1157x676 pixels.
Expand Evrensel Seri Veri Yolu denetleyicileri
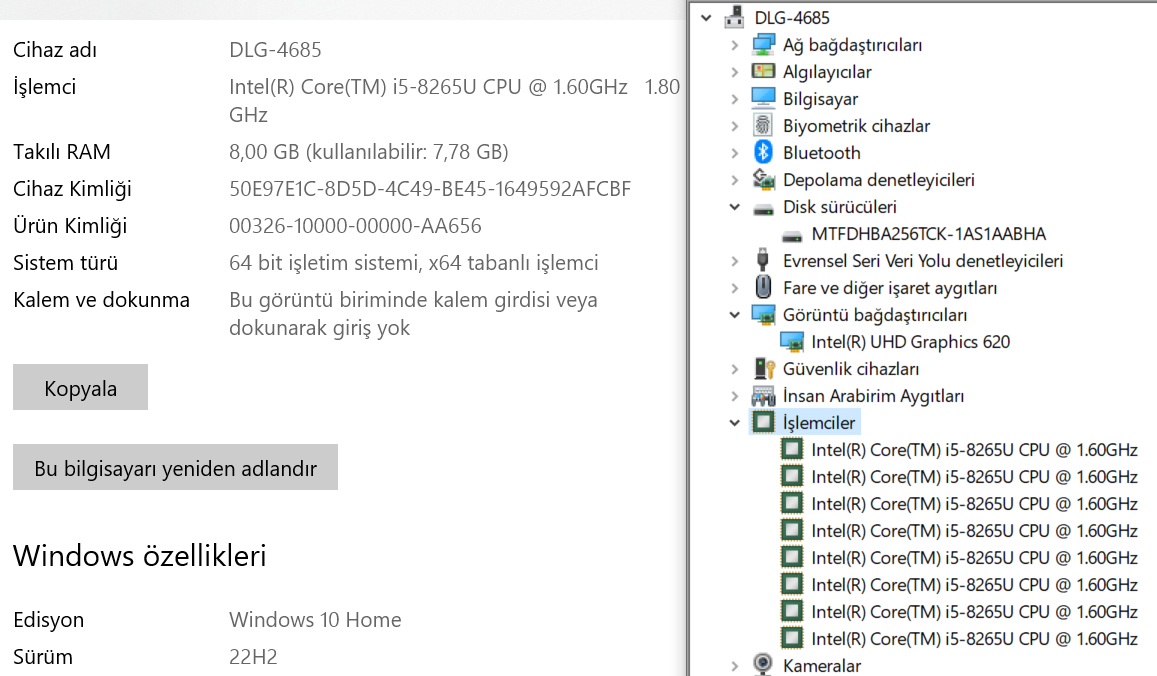736,261
